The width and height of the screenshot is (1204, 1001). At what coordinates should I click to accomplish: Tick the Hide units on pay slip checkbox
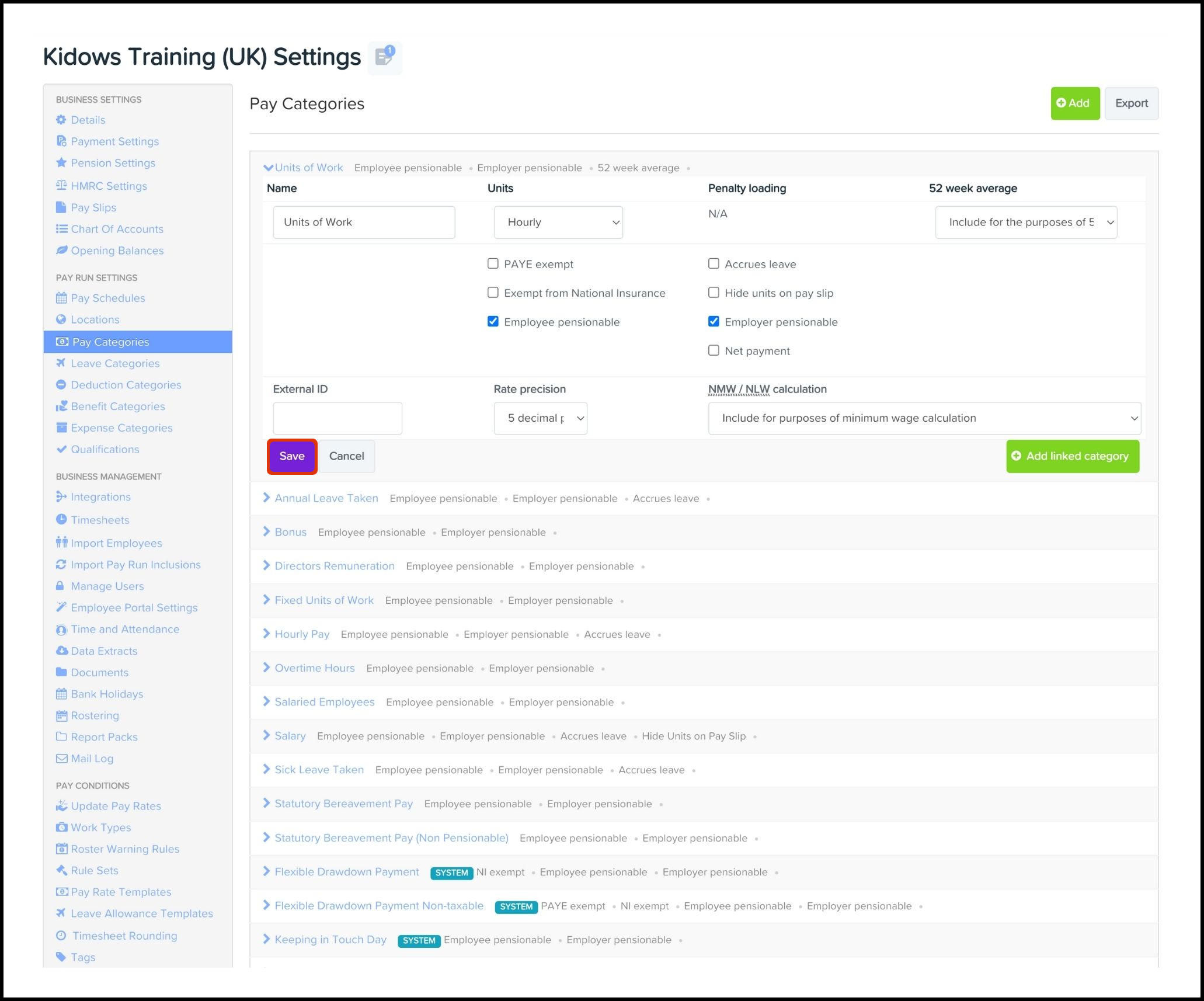[x=714, y=293]
